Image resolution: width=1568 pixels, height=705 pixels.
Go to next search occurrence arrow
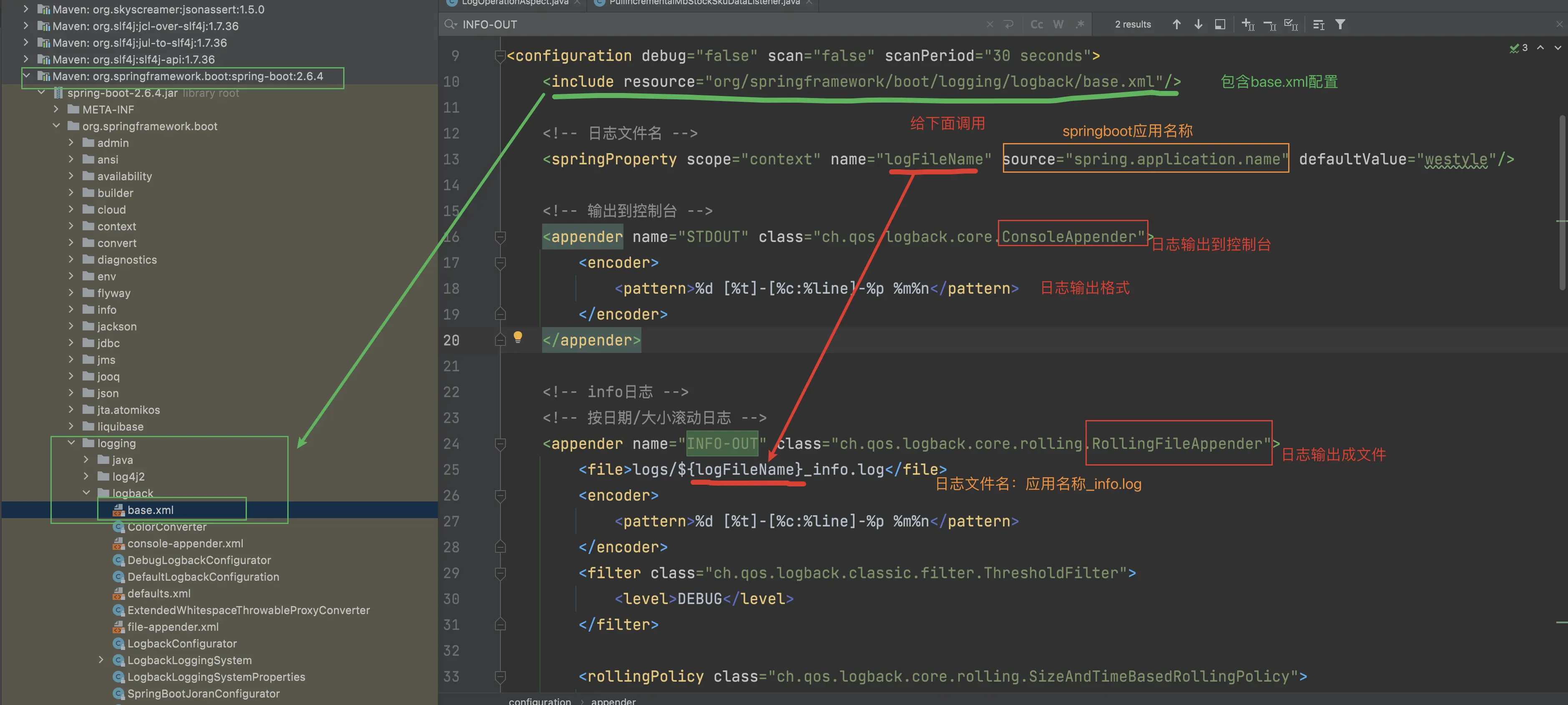(x=1198, y=24)
